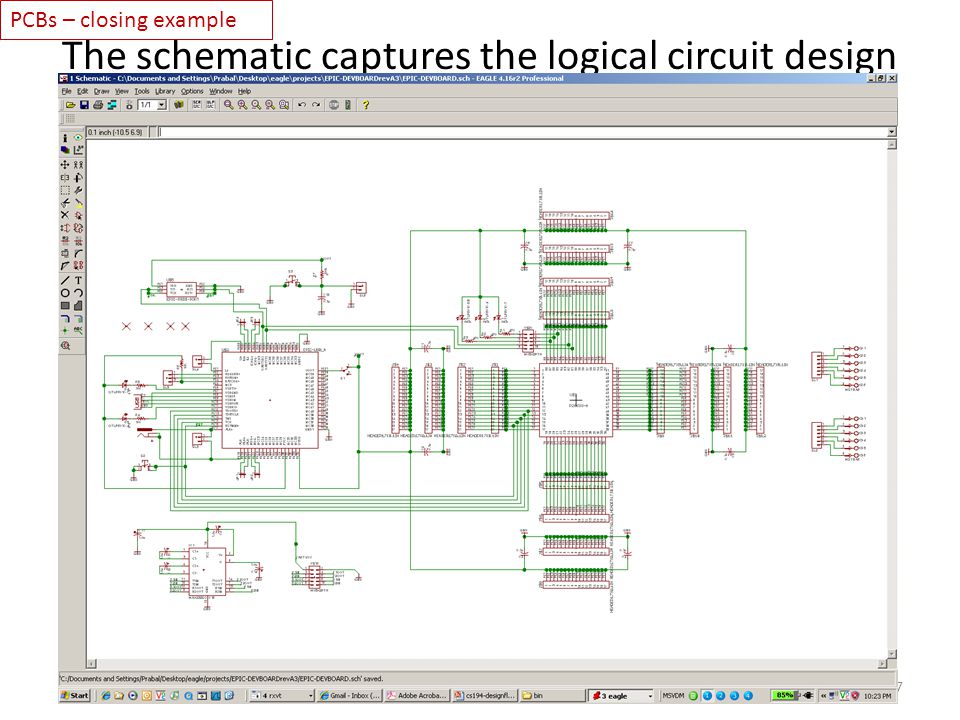
Task: Select the Text T tool
Action: click(x=78, y=280)
